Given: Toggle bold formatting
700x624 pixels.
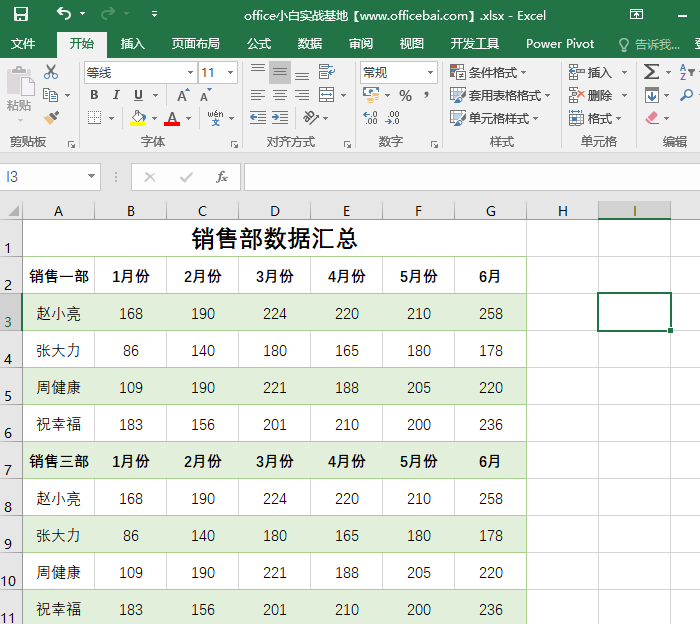Looking at the screenshot, I should tap(94, 95).
